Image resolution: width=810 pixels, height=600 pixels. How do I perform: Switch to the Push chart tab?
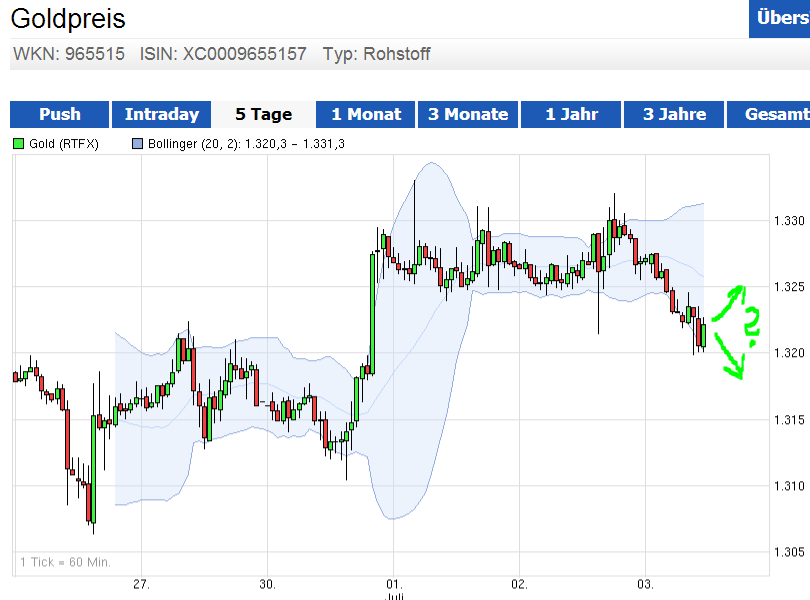tap(60, 115)
